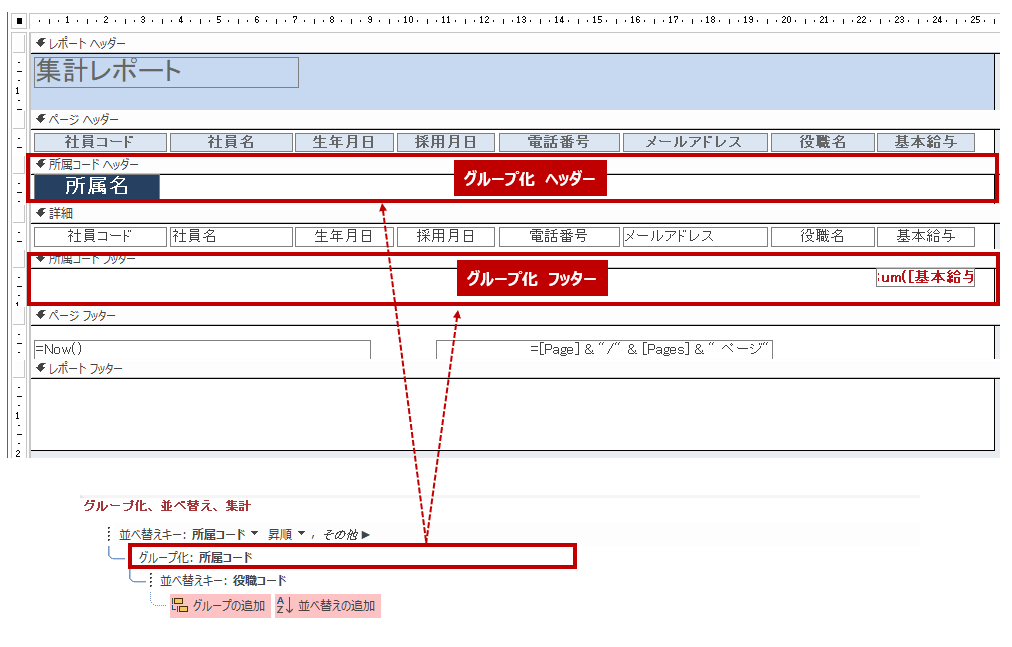Select the 並べ替えキー: 役職コード row
This screenshot has height=647, width=1012.
tap(223, 580)
